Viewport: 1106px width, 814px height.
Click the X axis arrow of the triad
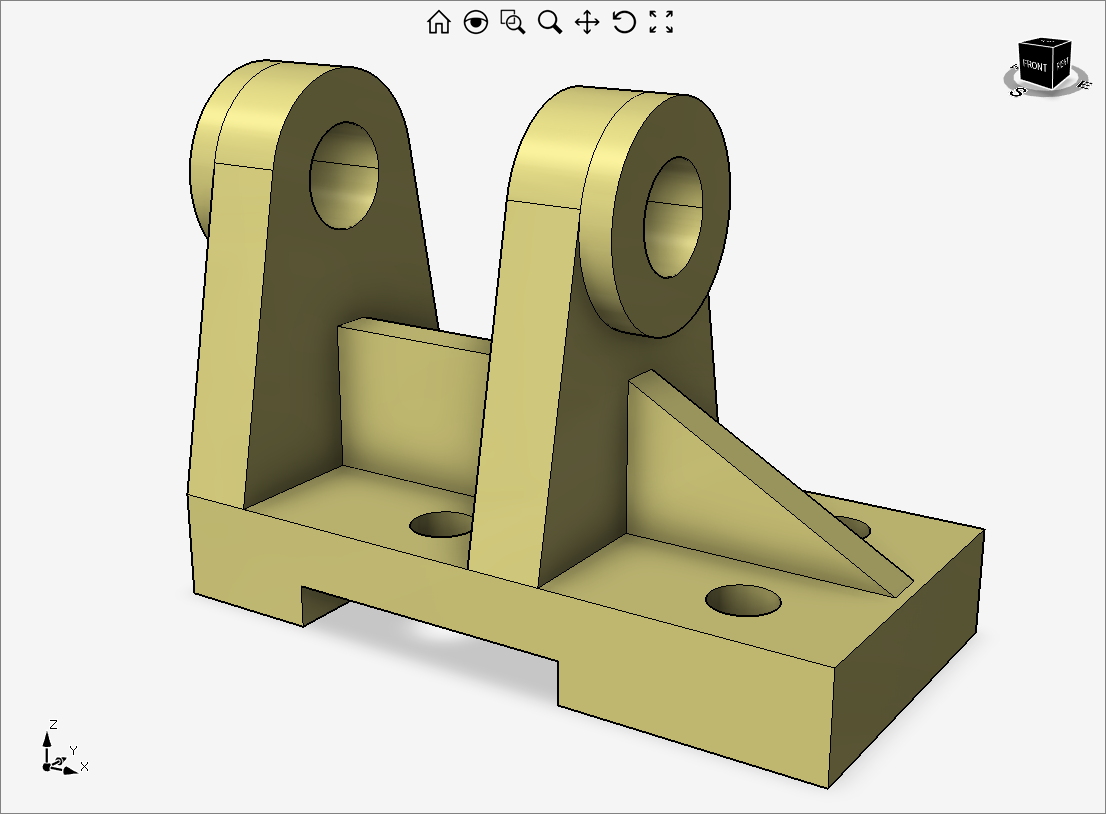click(x=72, y=770)
